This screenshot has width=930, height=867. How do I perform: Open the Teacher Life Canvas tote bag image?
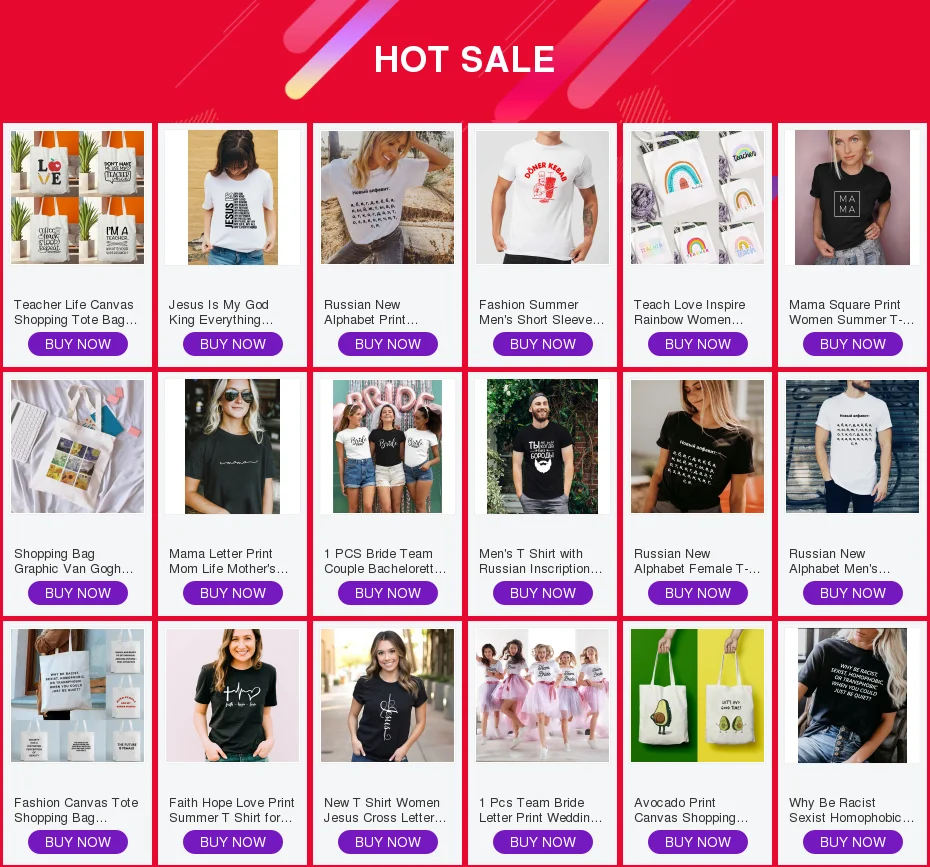pyautogui.click(x=78, y=197)
